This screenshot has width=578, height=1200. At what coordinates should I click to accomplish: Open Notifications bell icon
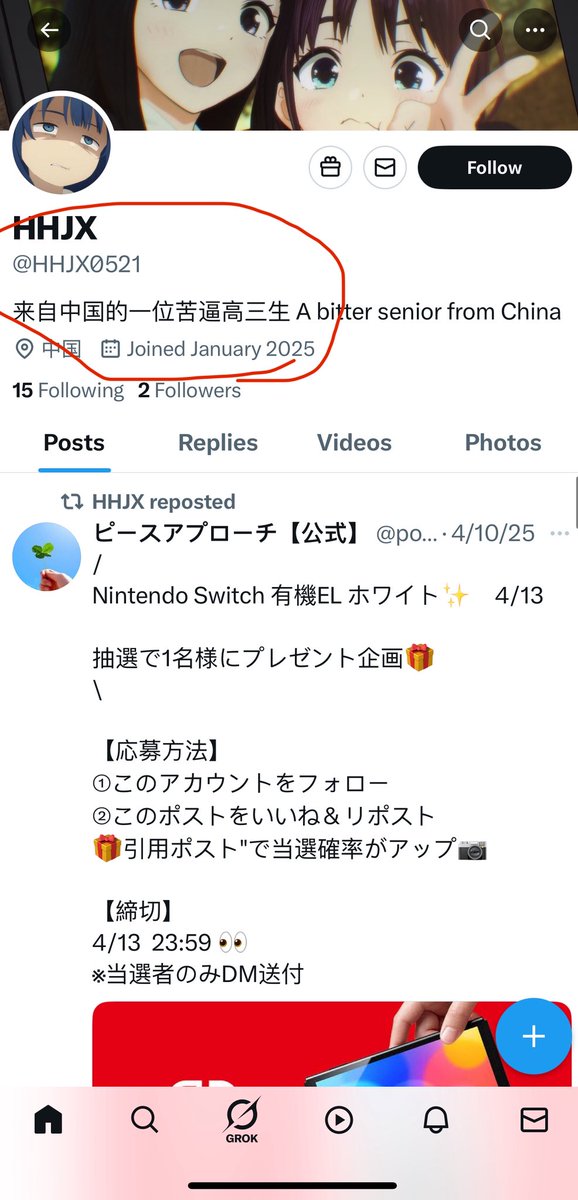pyautogui.click(x=437, y=1121)
